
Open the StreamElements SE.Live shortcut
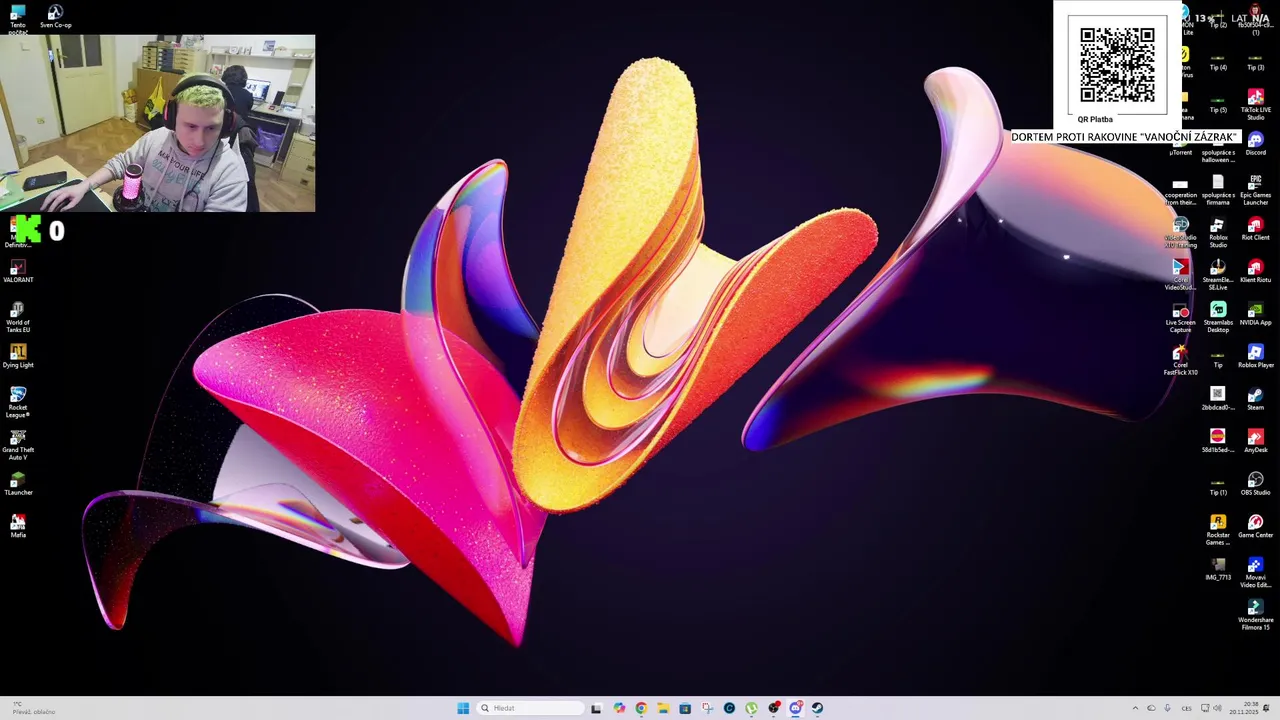[x=1218, y=274]
